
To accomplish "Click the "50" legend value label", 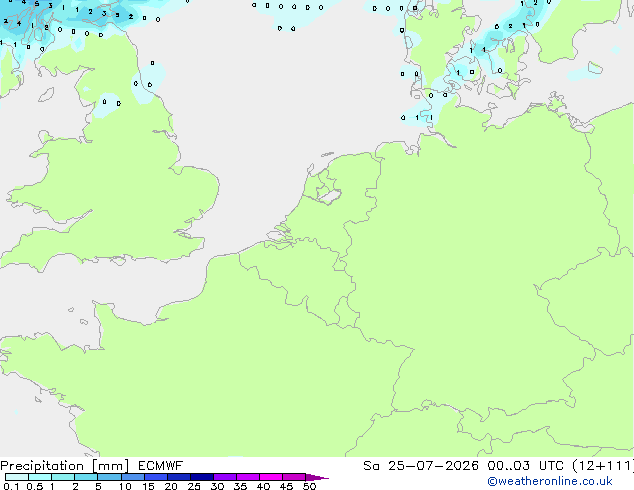I will pyautogui.click(x=309, y=486).
